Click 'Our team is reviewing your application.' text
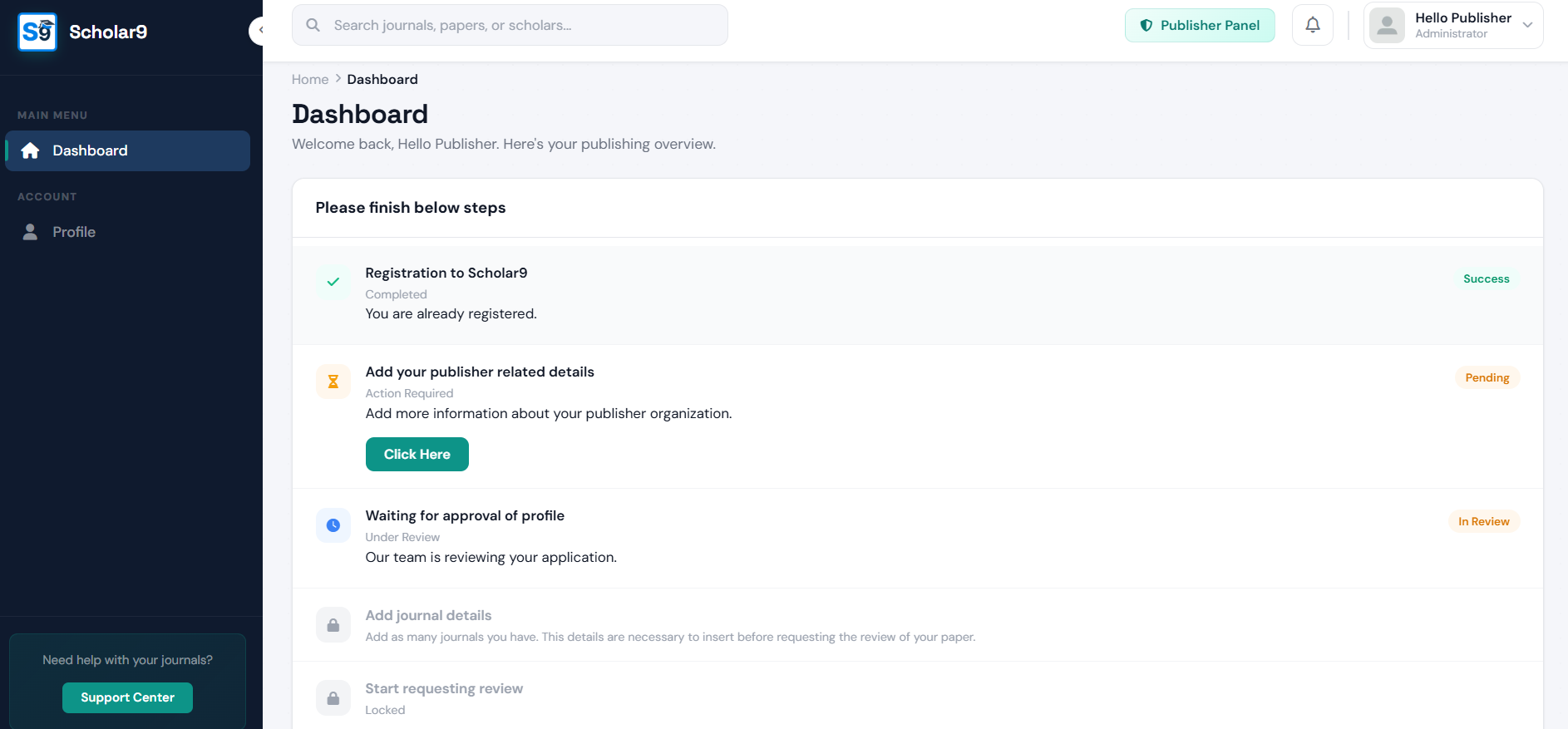Viewport: 1568px width, 729px height. [491, 557]
